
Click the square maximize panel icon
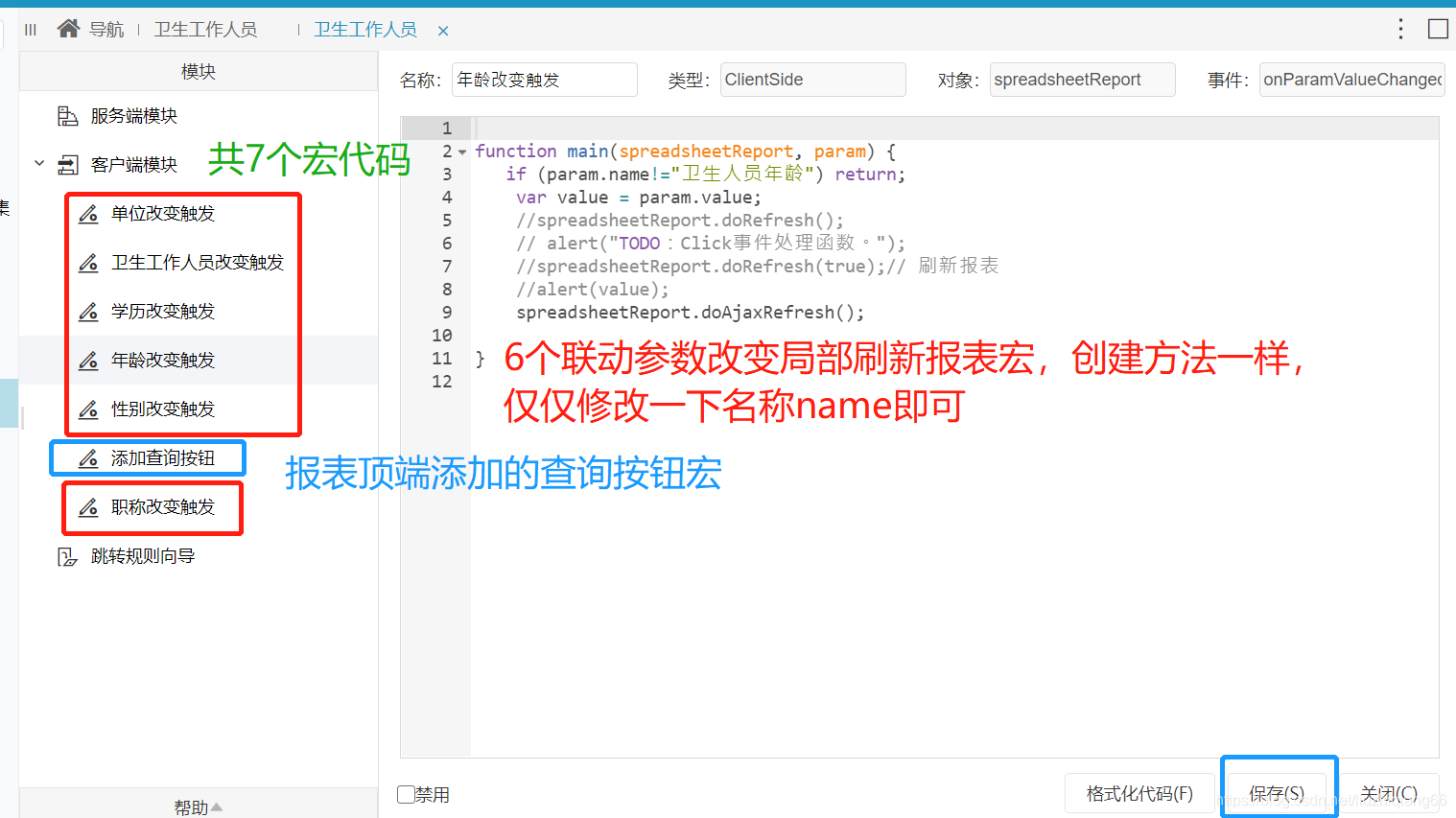(x=1438, y=29)
